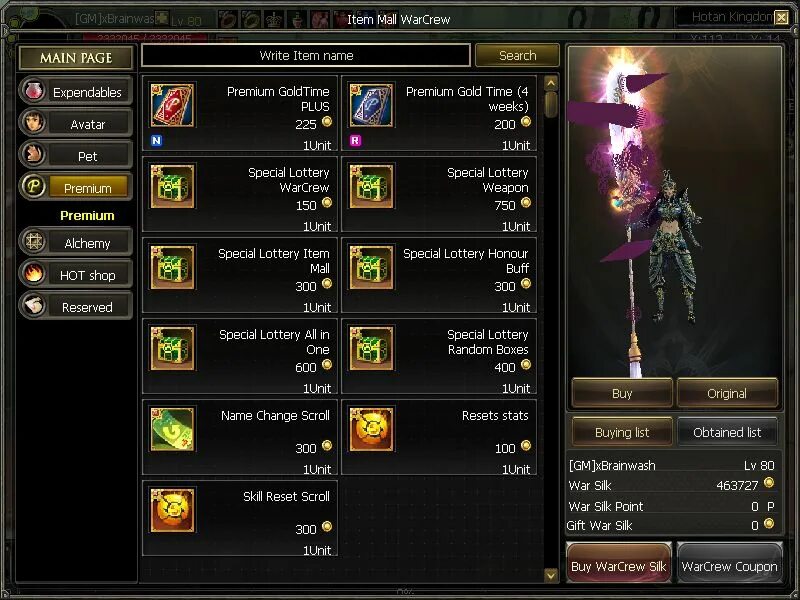Click the Special Lottery Honour Buff chest icon

click(x=371, y=267)
